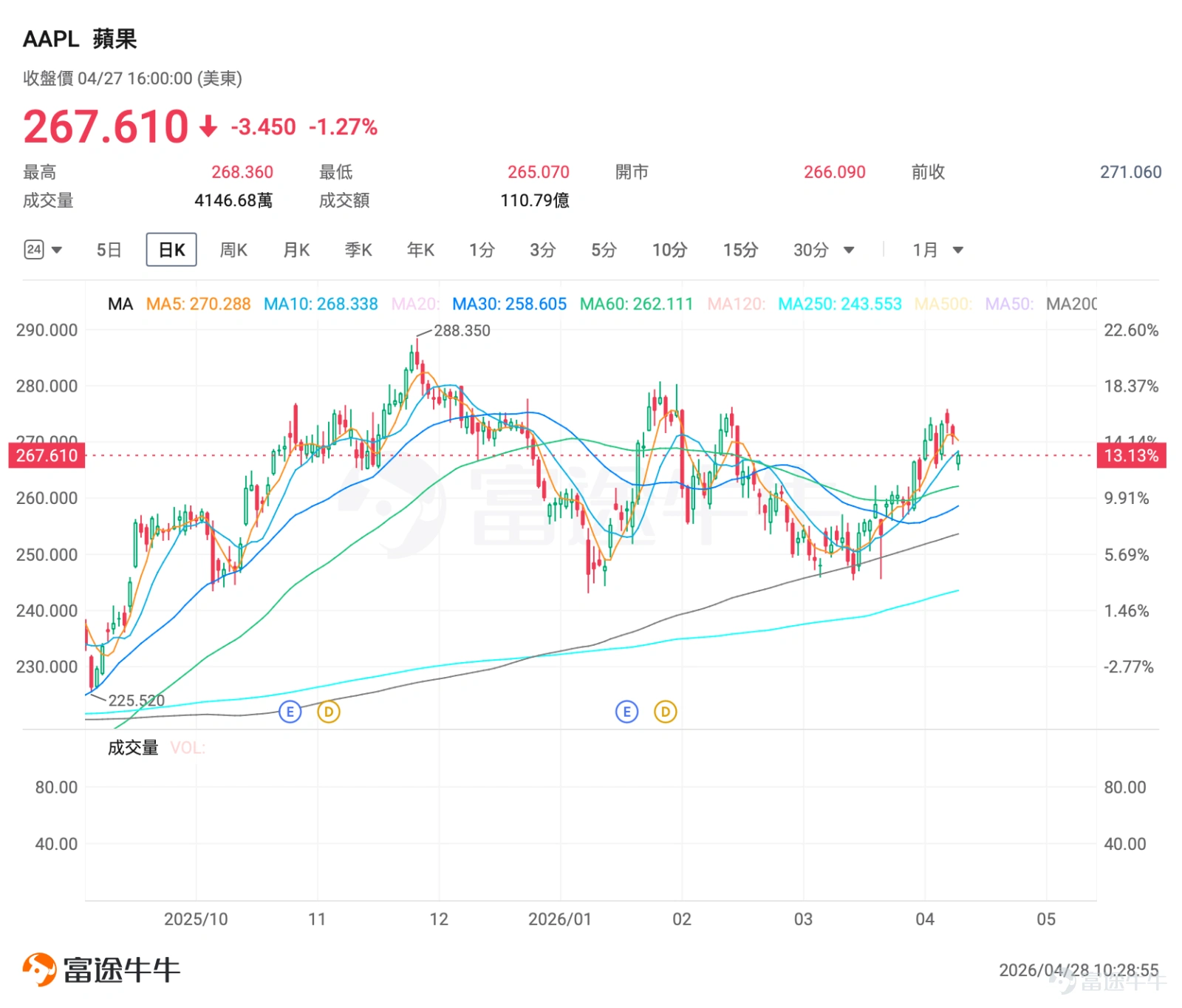This screenshot has width=1182, height=1008.
Task: Click the red down arrow price icon
Action: [209, 127]
